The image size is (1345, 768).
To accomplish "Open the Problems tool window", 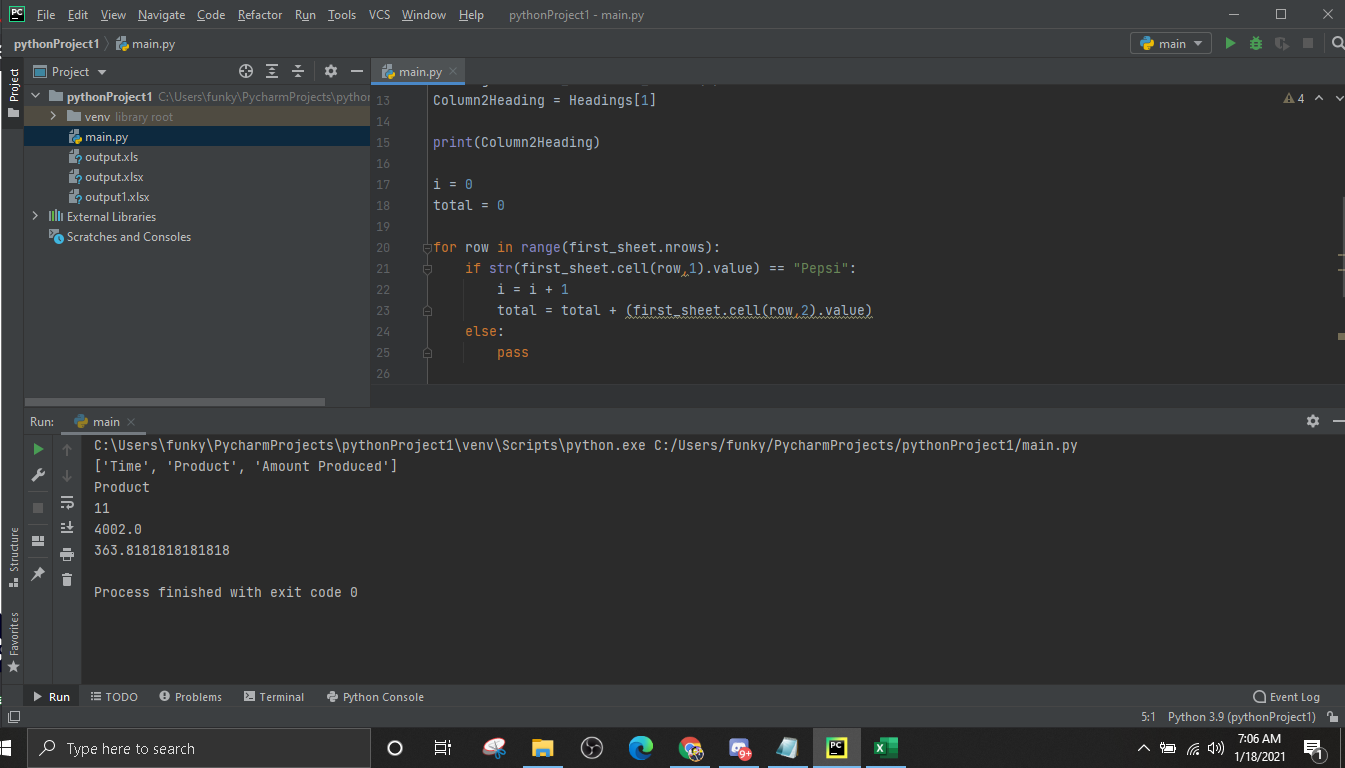I will 190,697.
